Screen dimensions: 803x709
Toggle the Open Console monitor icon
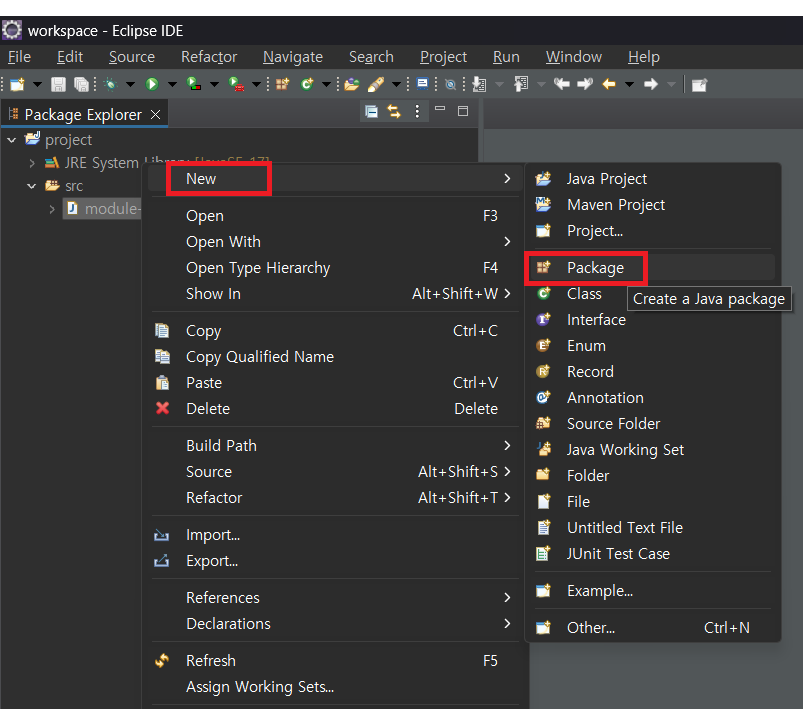coord(422,84)
